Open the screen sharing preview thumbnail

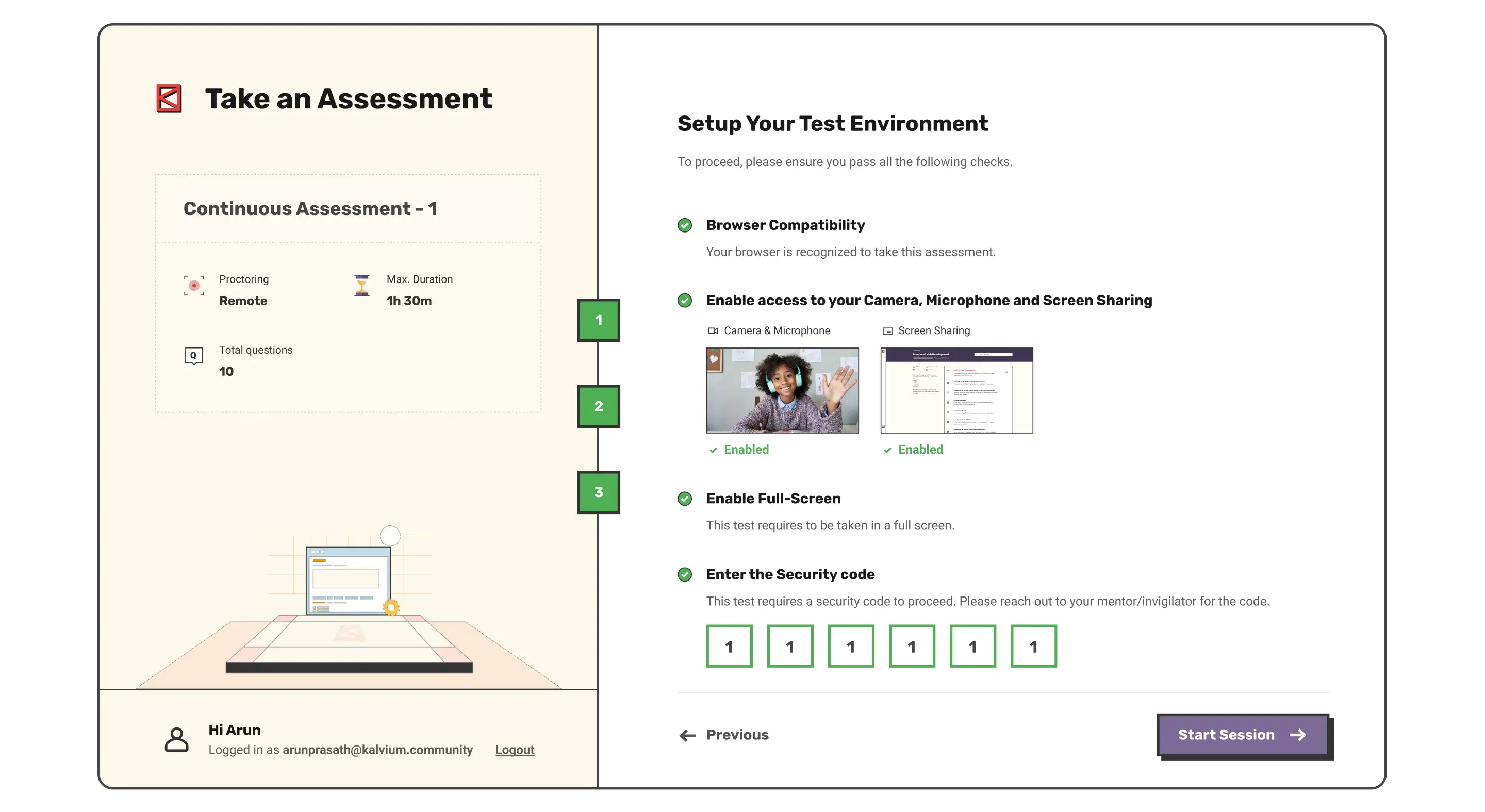tap(956, 390)
